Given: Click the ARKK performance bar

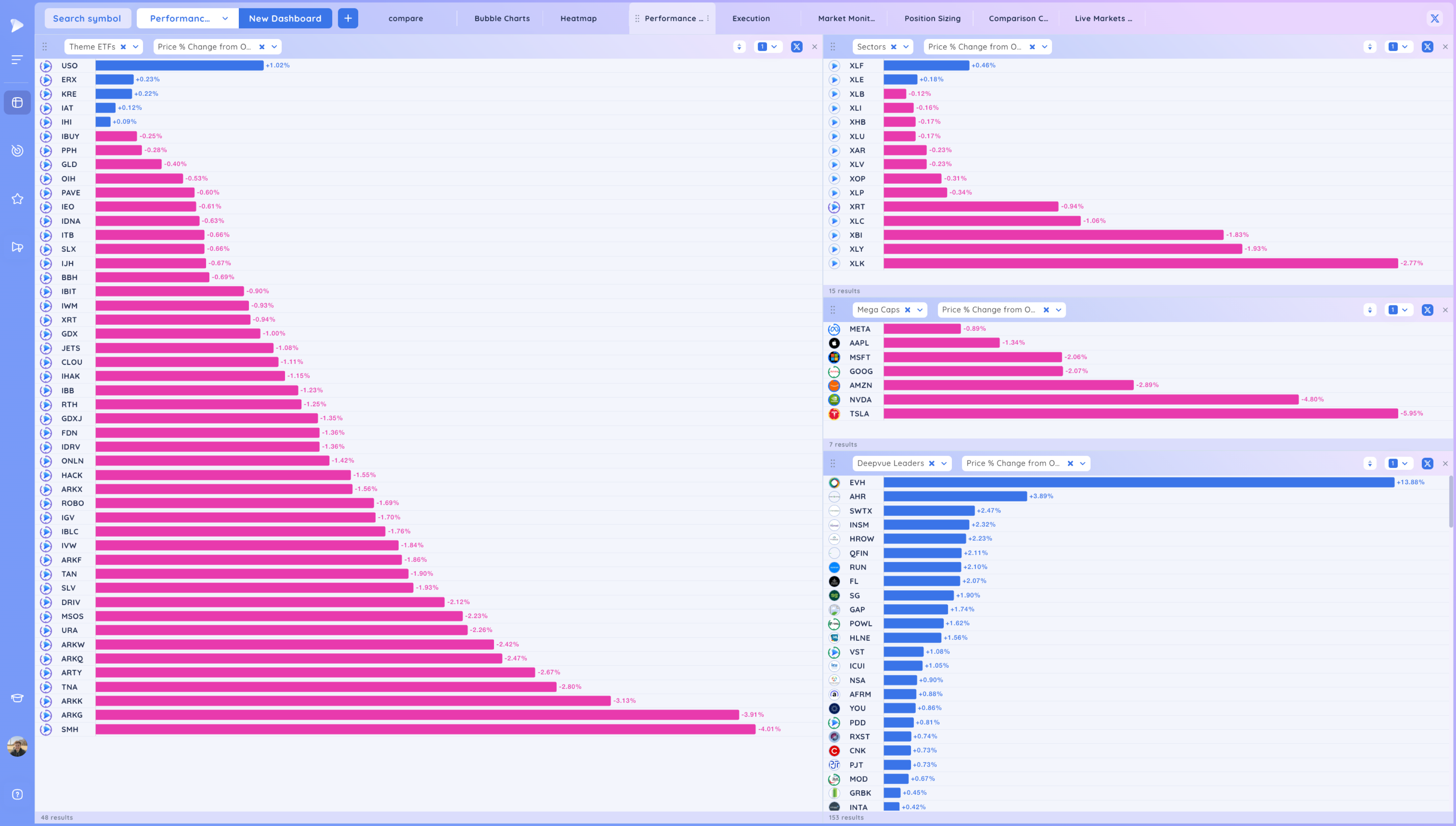Looking at the screenshot, I should (x=353, y=701).
